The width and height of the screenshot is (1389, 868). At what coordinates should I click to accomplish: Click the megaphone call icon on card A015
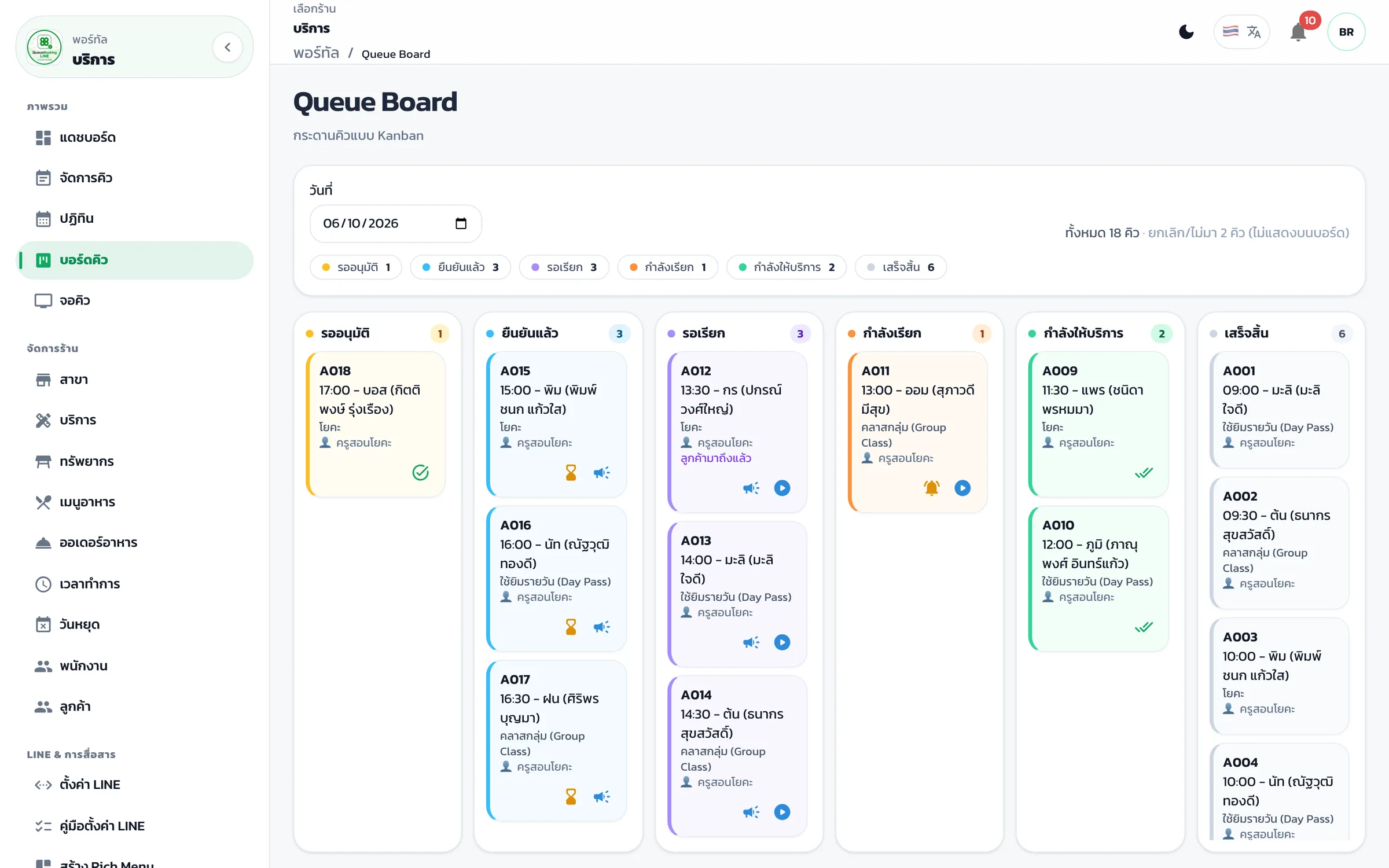pyautogui.click(x=601, y=473)
